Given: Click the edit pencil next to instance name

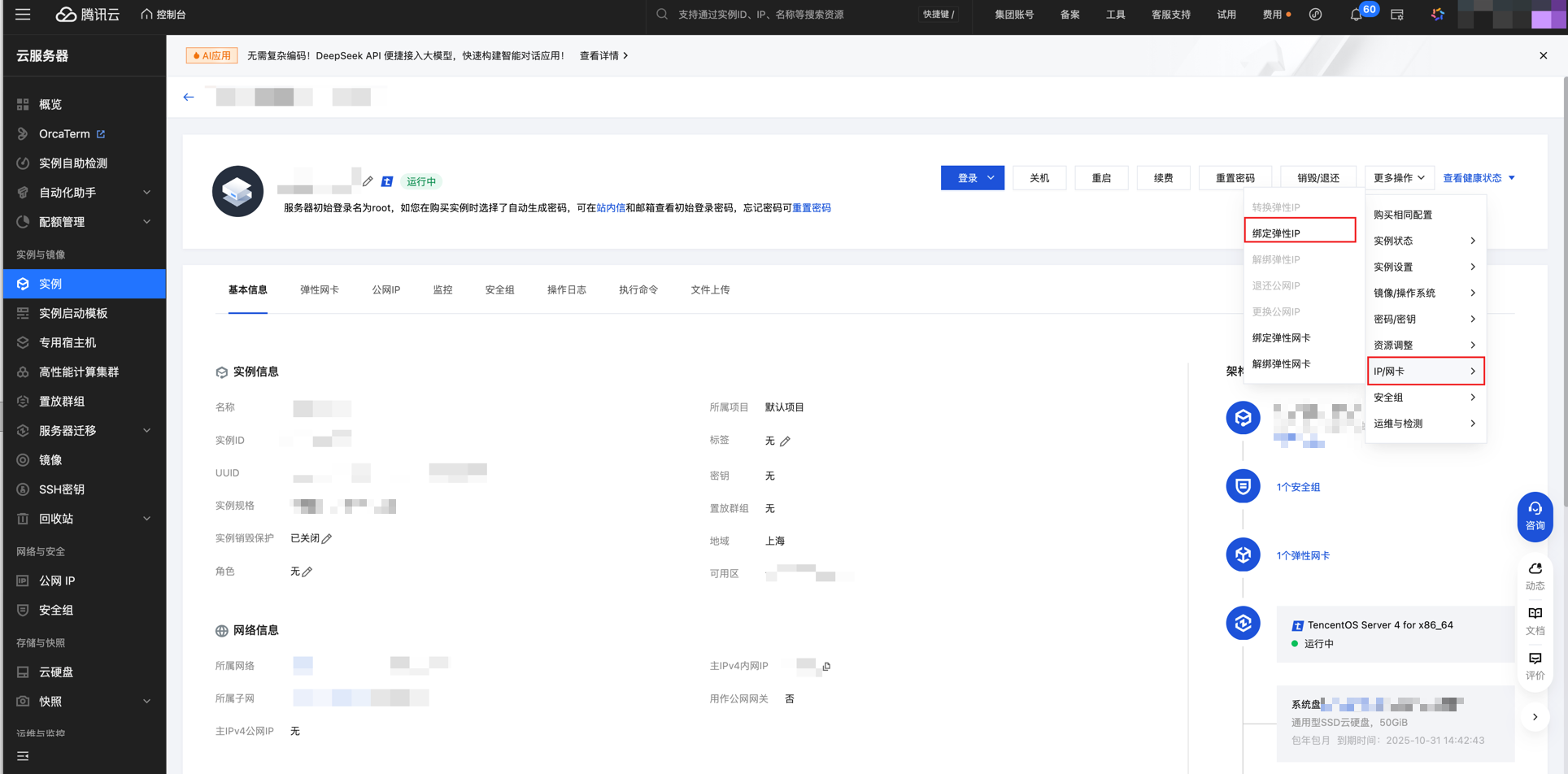Looking at the screenshot, I should [x=368, y=181].
